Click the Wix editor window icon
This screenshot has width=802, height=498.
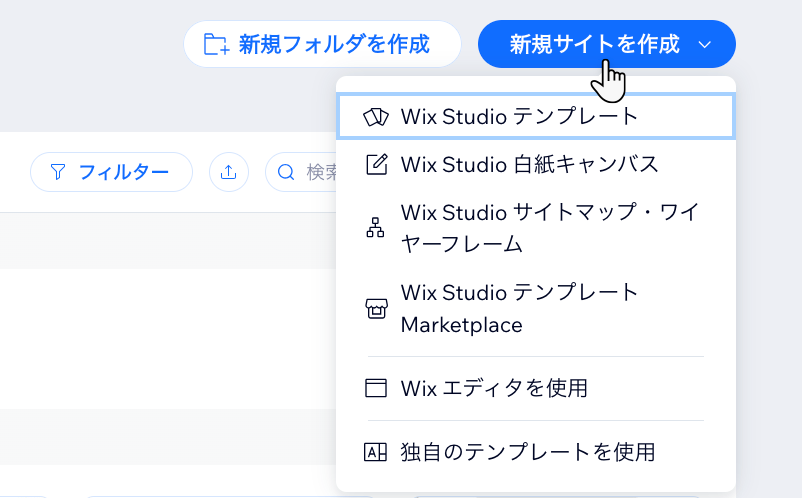[376, 388]
